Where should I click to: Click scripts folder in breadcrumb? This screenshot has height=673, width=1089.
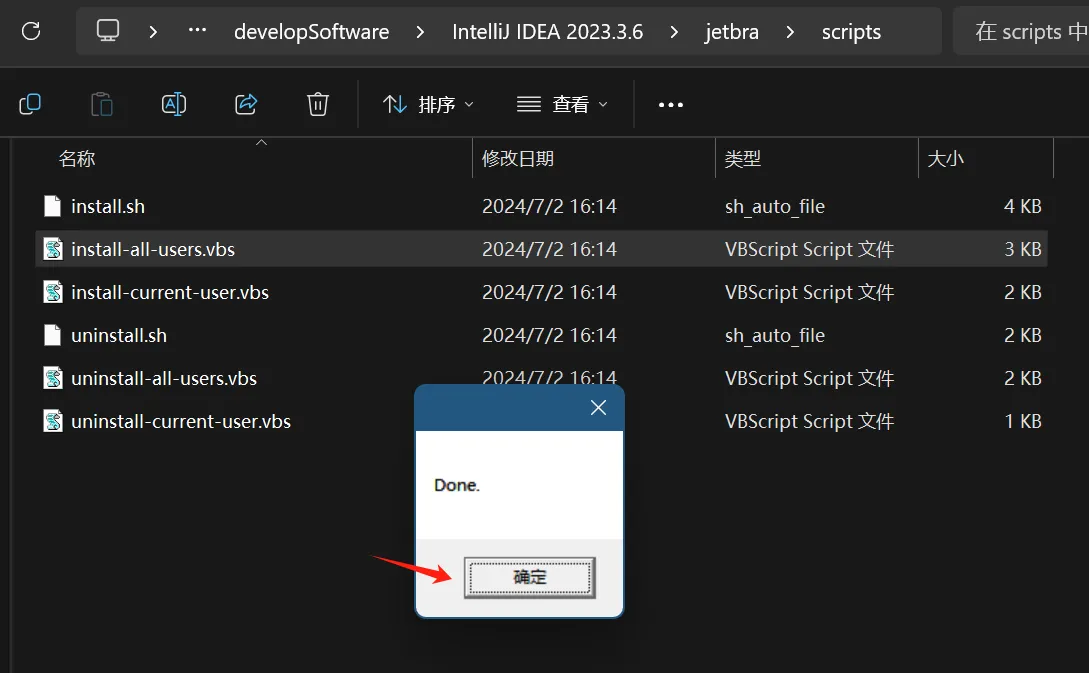tap(851, 32)
